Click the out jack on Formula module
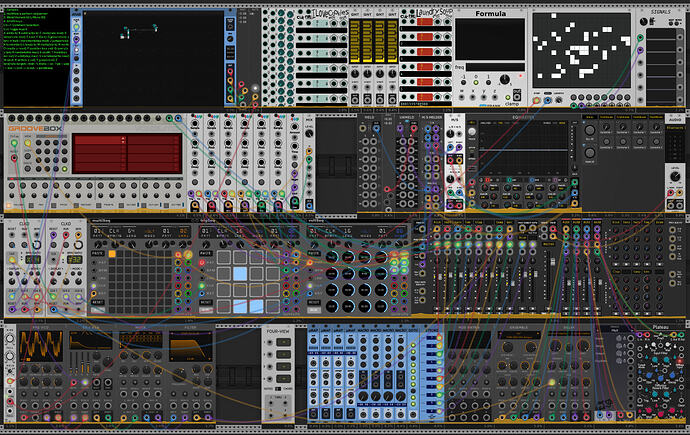This screenshot has width=690, height=435. tap(517, 95)
